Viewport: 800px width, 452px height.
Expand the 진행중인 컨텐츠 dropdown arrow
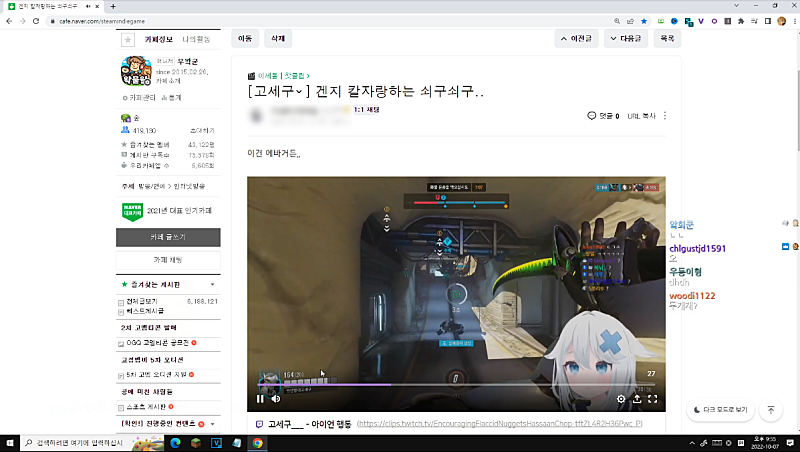point(213,423)
